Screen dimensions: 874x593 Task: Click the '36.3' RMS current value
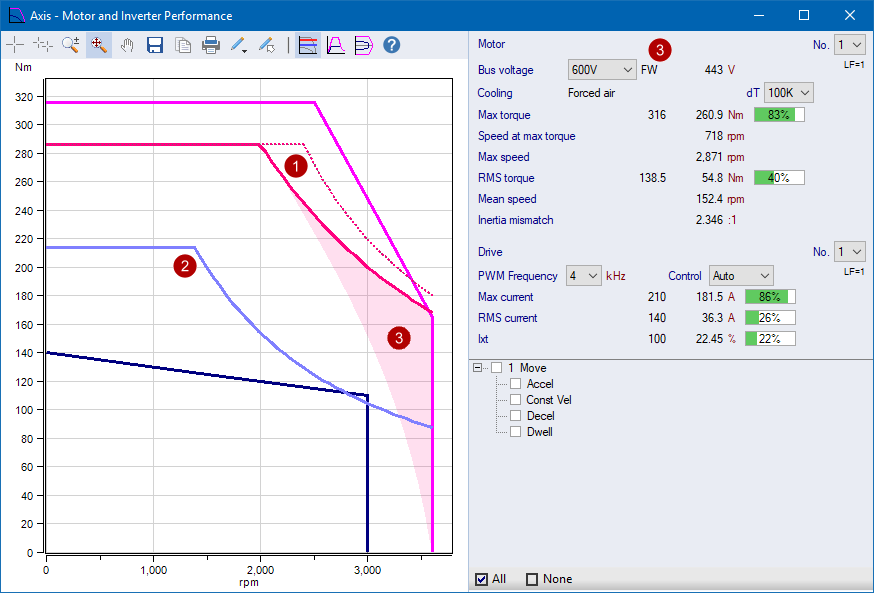point(712,318)
